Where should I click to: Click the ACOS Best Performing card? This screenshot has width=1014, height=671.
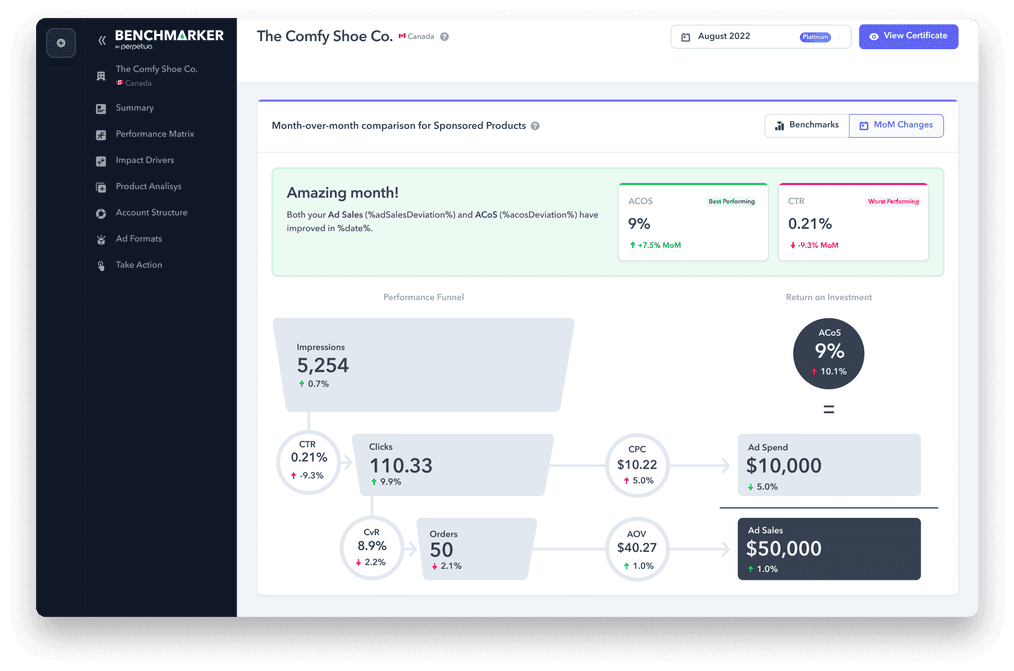[x=692, y=223]
